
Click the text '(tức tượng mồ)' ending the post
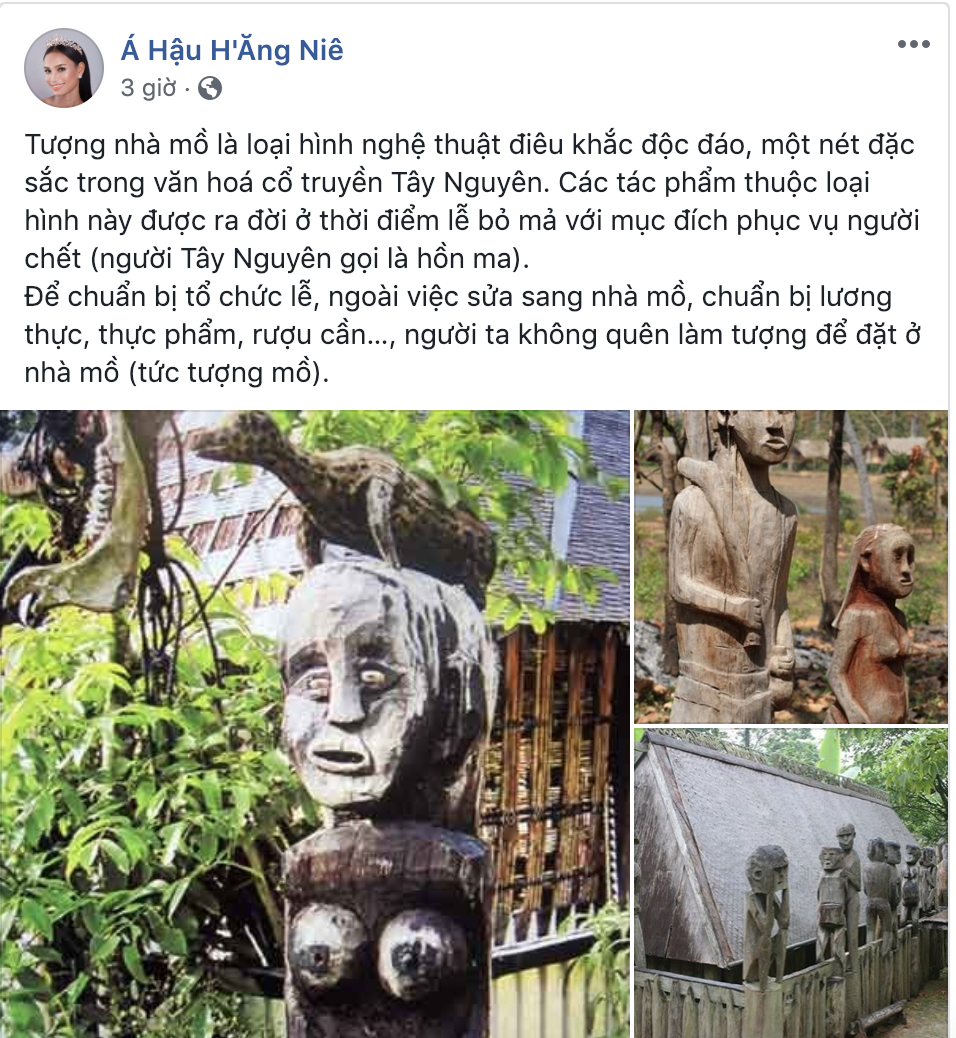point(228,373)
